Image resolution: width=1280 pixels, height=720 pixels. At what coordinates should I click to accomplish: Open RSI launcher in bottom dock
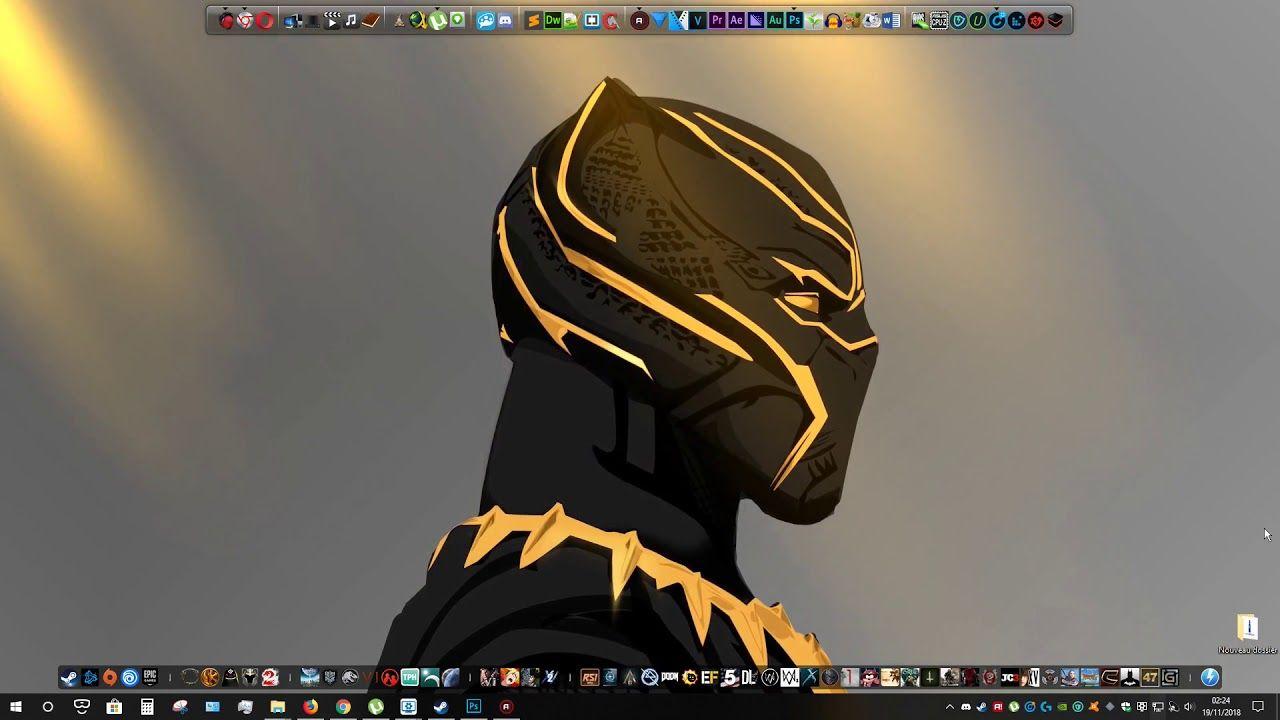point(589,678)
